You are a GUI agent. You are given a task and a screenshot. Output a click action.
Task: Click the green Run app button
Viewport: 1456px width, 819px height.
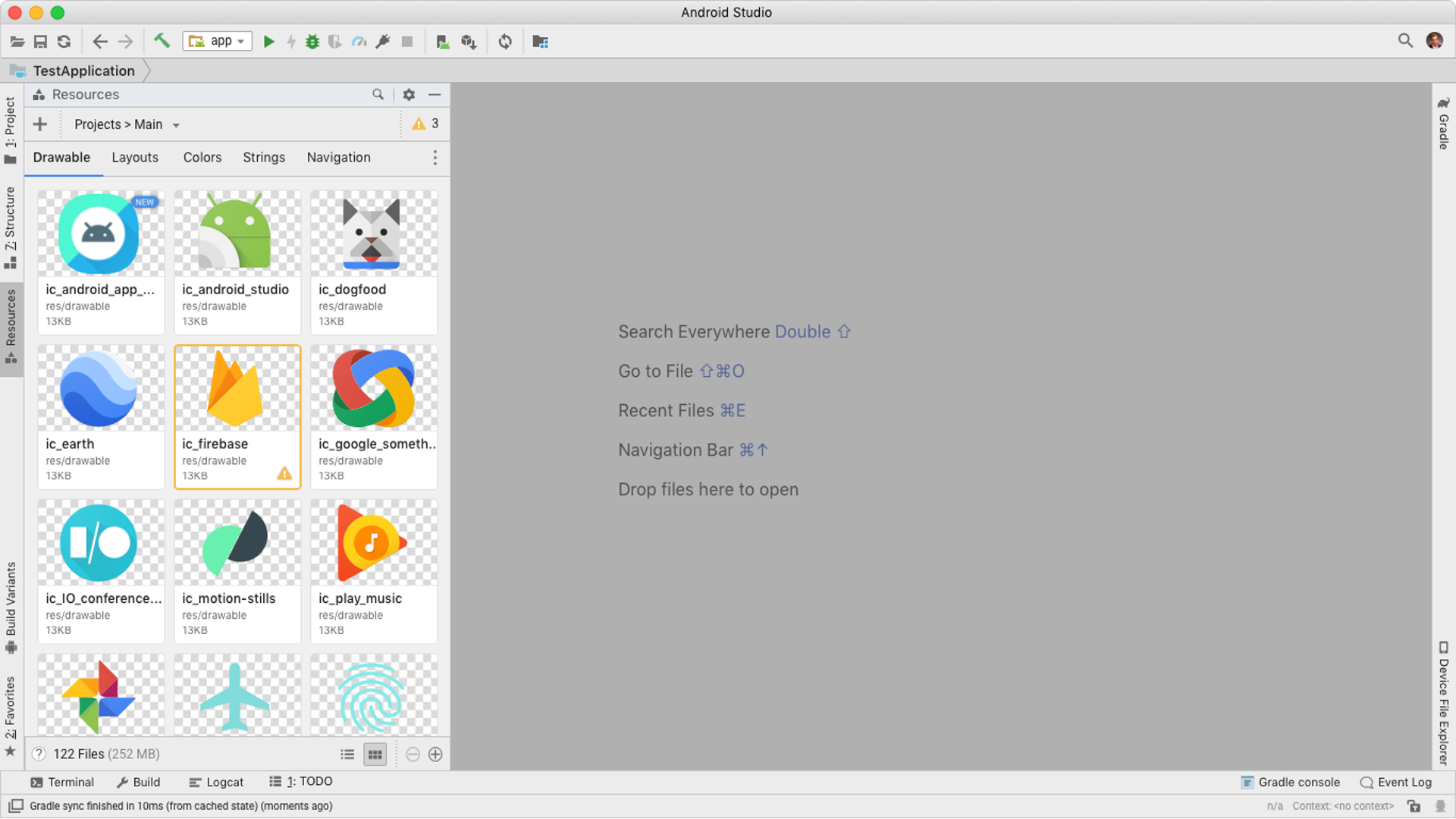click(x=268, y=42)
